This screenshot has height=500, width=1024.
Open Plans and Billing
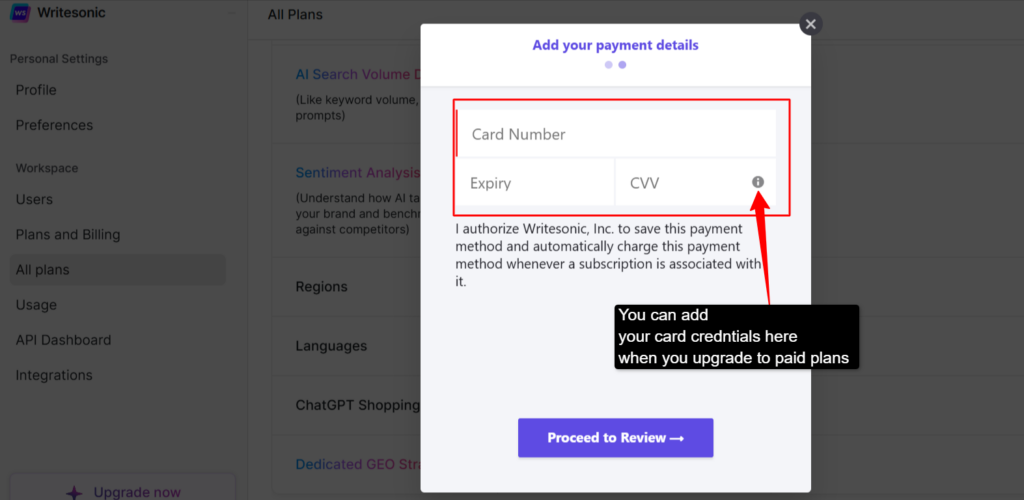click(68, 235)
